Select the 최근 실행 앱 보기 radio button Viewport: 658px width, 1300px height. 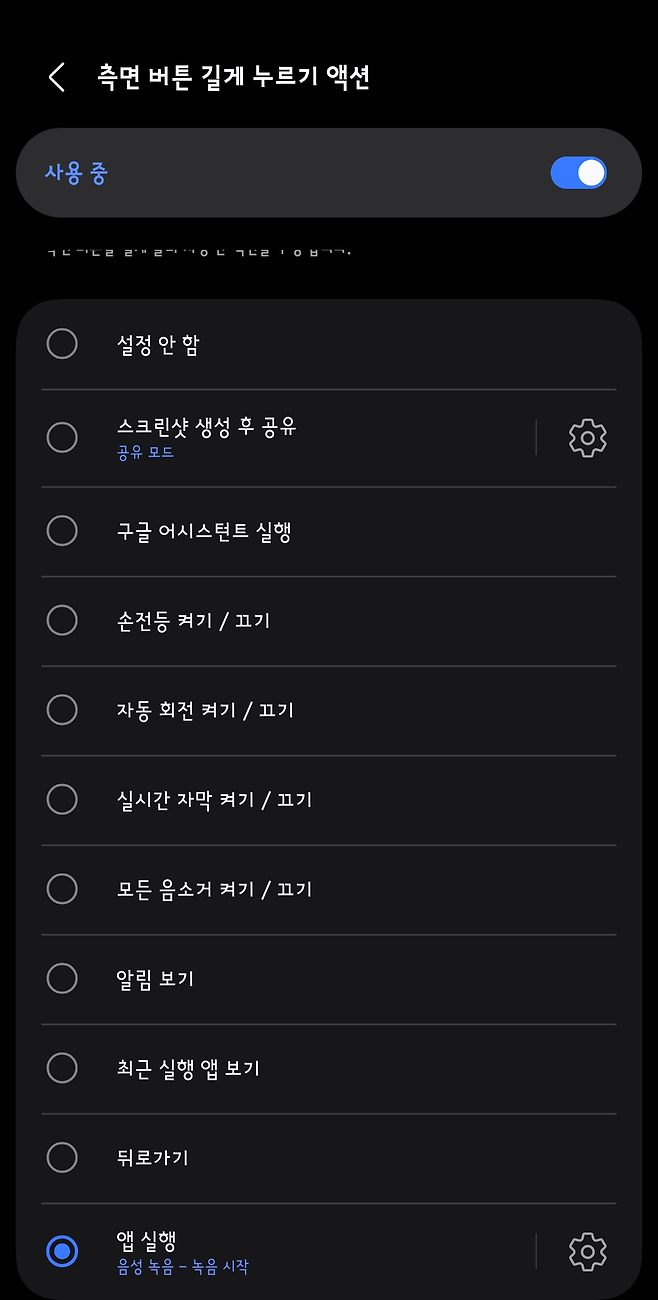(x=62, y=1068)
